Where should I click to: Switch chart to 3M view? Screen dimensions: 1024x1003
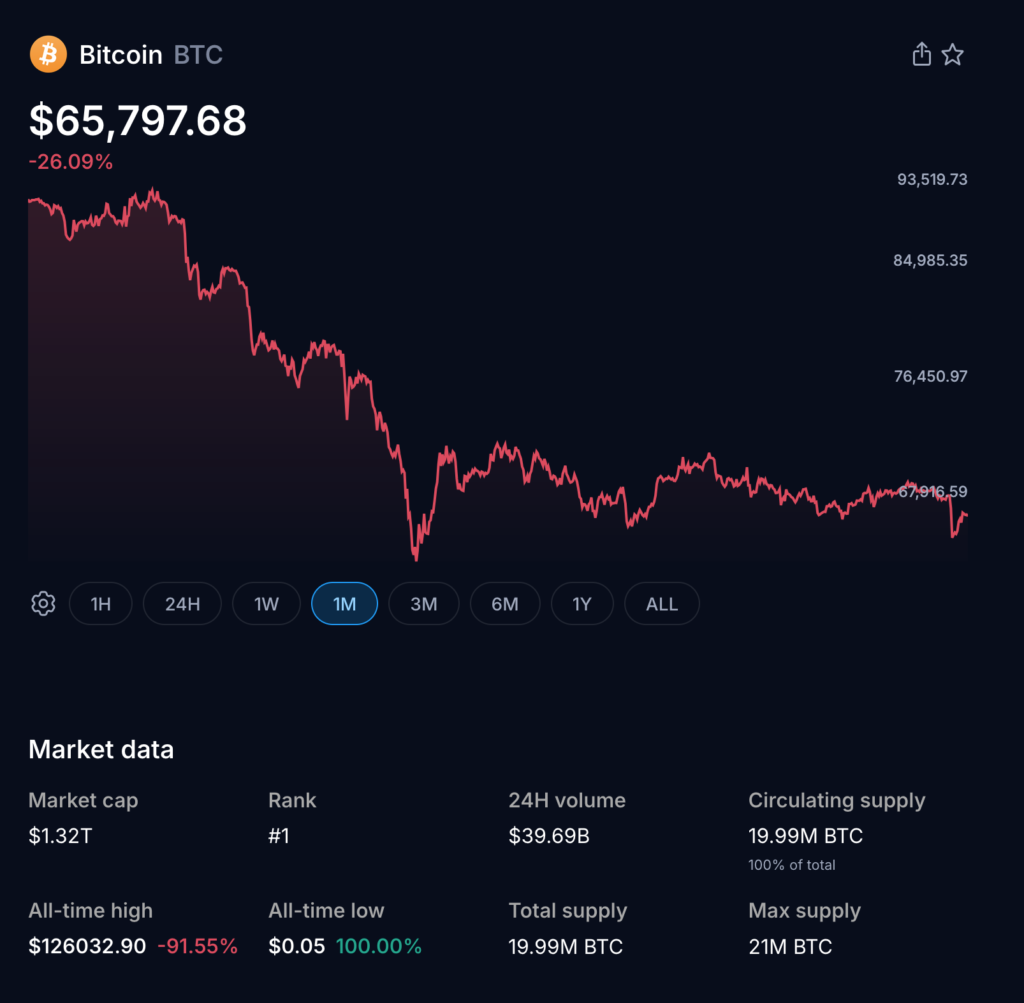pyautogui.click(x=424, y=603)
